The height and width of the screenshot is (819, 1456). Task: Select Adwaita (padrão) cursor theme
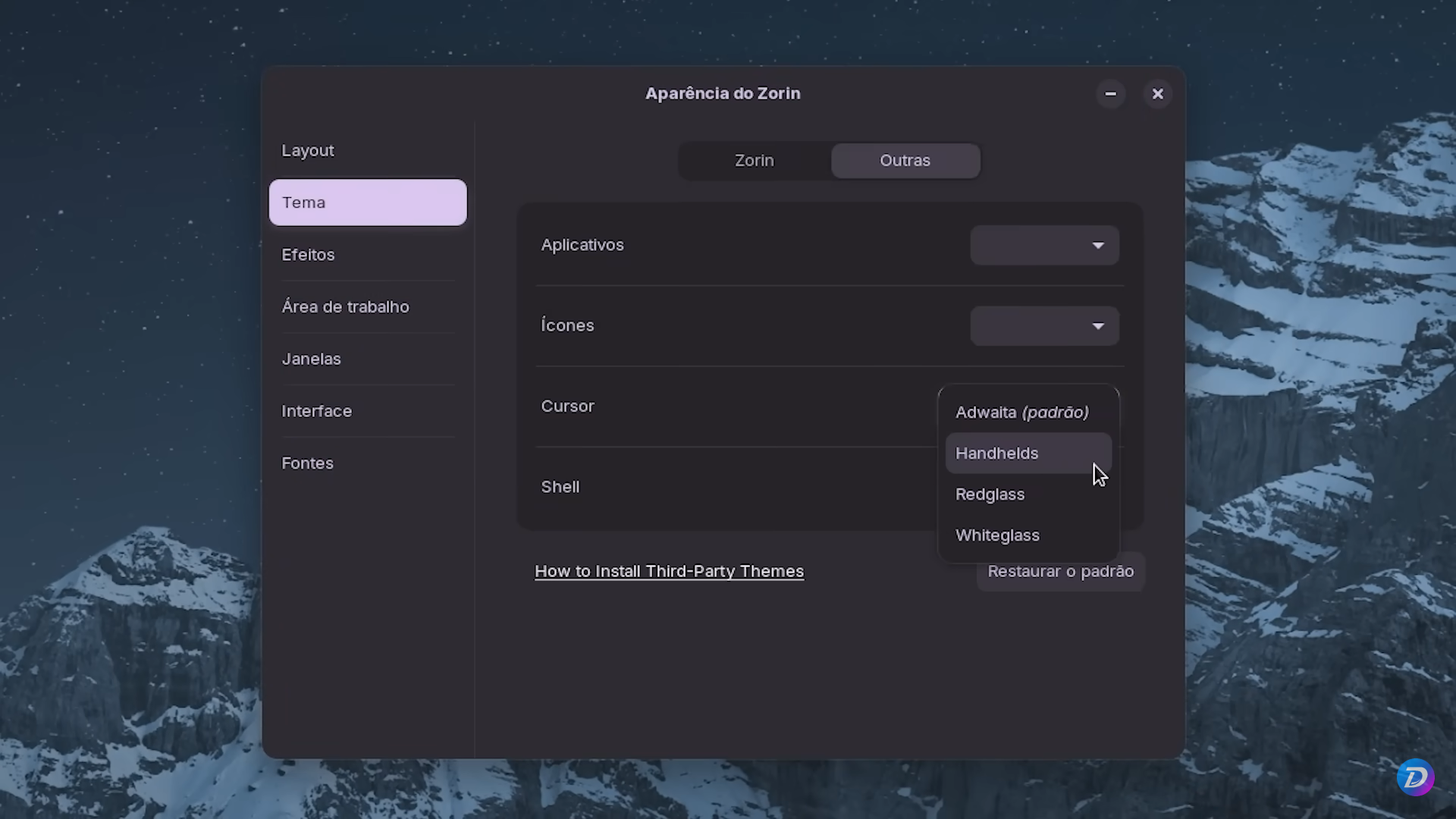[x=1021, y=412]
